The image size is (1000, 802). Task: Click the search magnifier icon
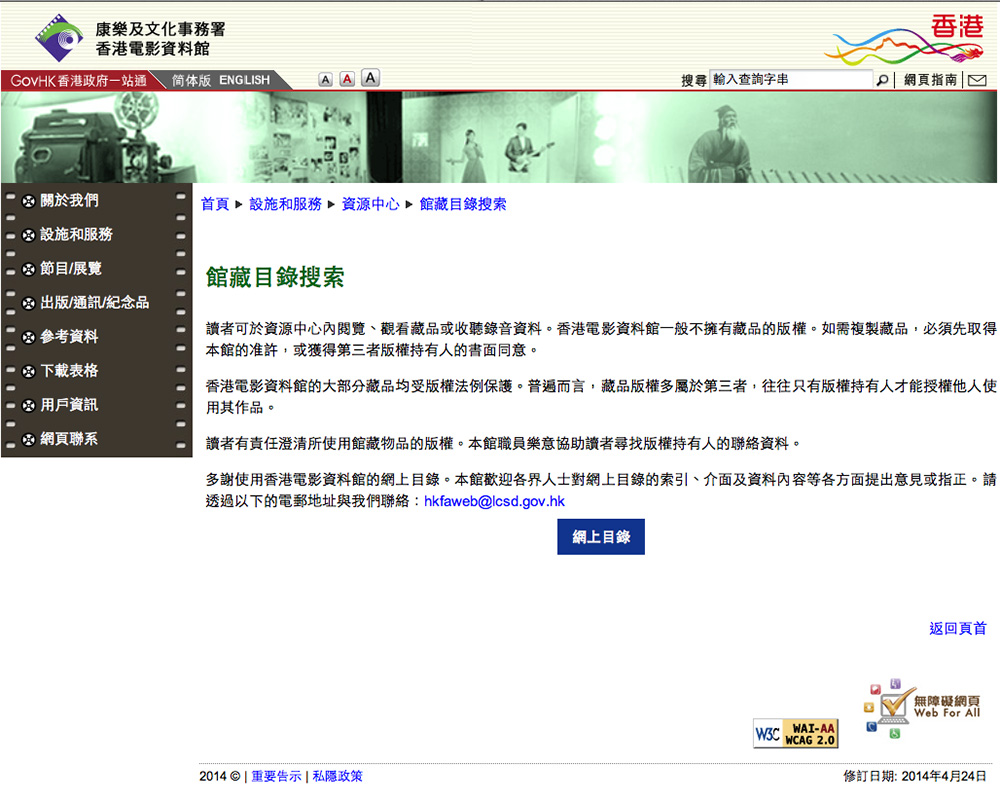[x=883, y=80]
